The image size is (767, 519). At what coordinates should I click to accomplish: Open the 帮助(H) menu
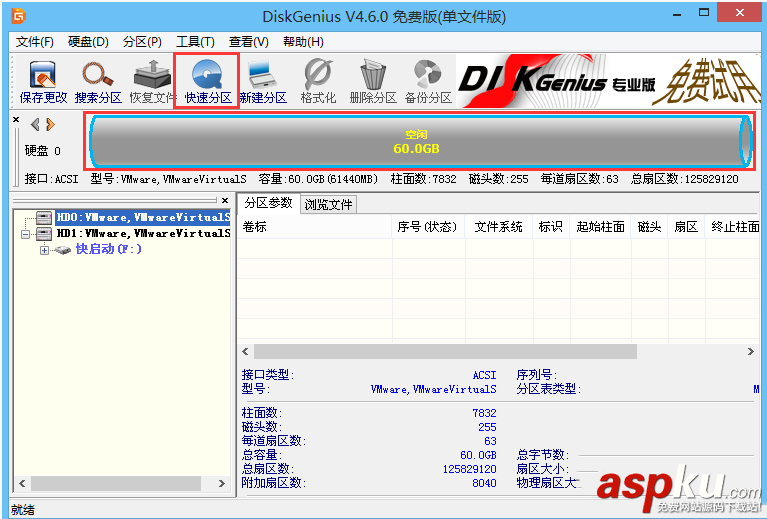(303, 42)
